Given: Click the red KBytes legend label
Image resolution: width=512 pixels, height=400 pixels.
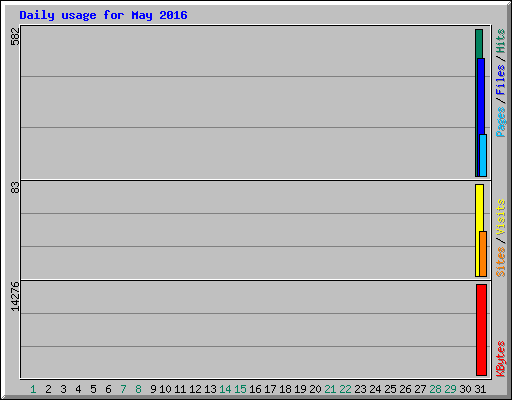Looking at the screenshot, I should click(x=500, y=359).
